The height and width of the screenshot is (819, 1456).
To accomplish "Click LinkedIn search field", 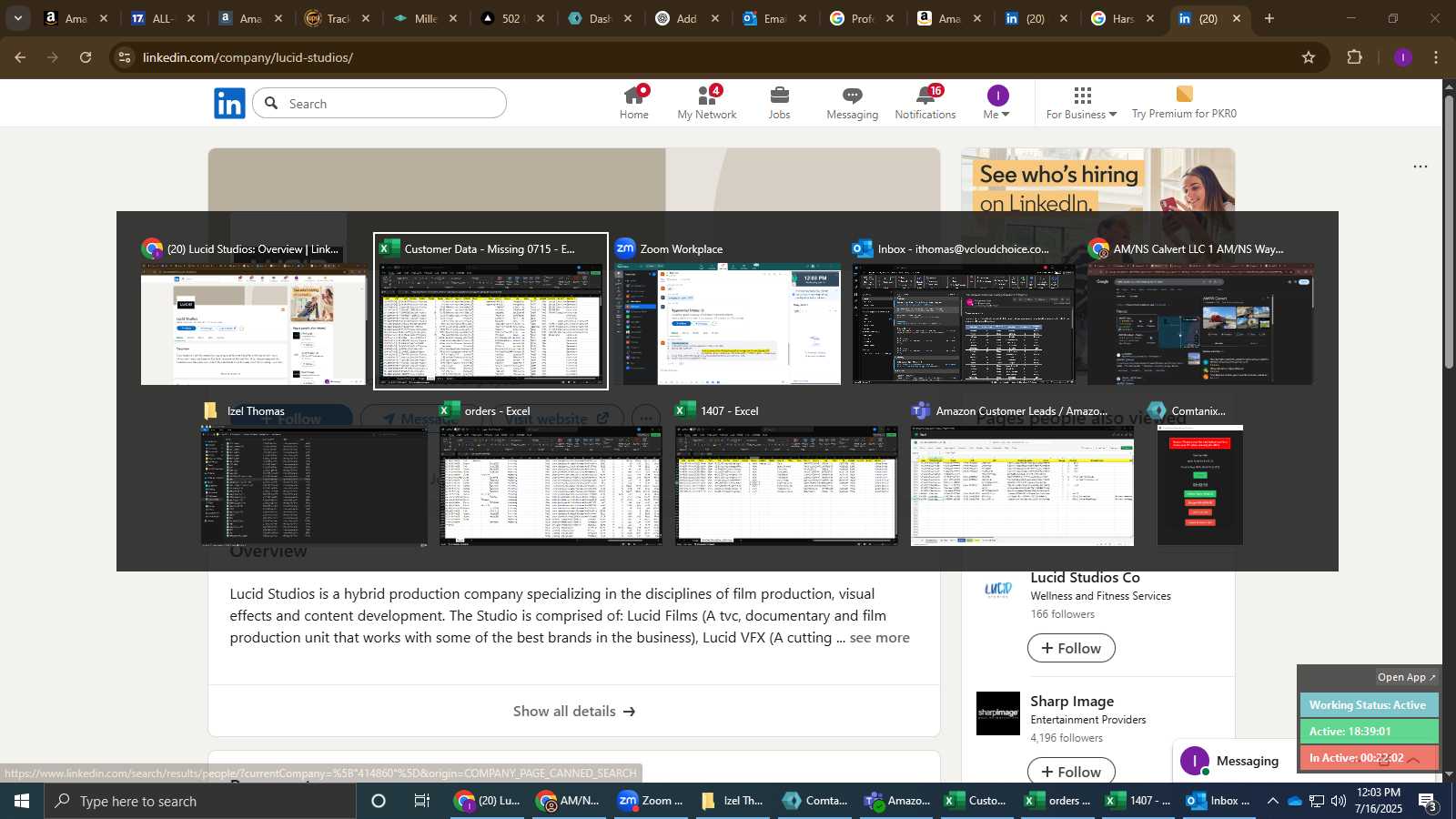I will tap(379, 103).
